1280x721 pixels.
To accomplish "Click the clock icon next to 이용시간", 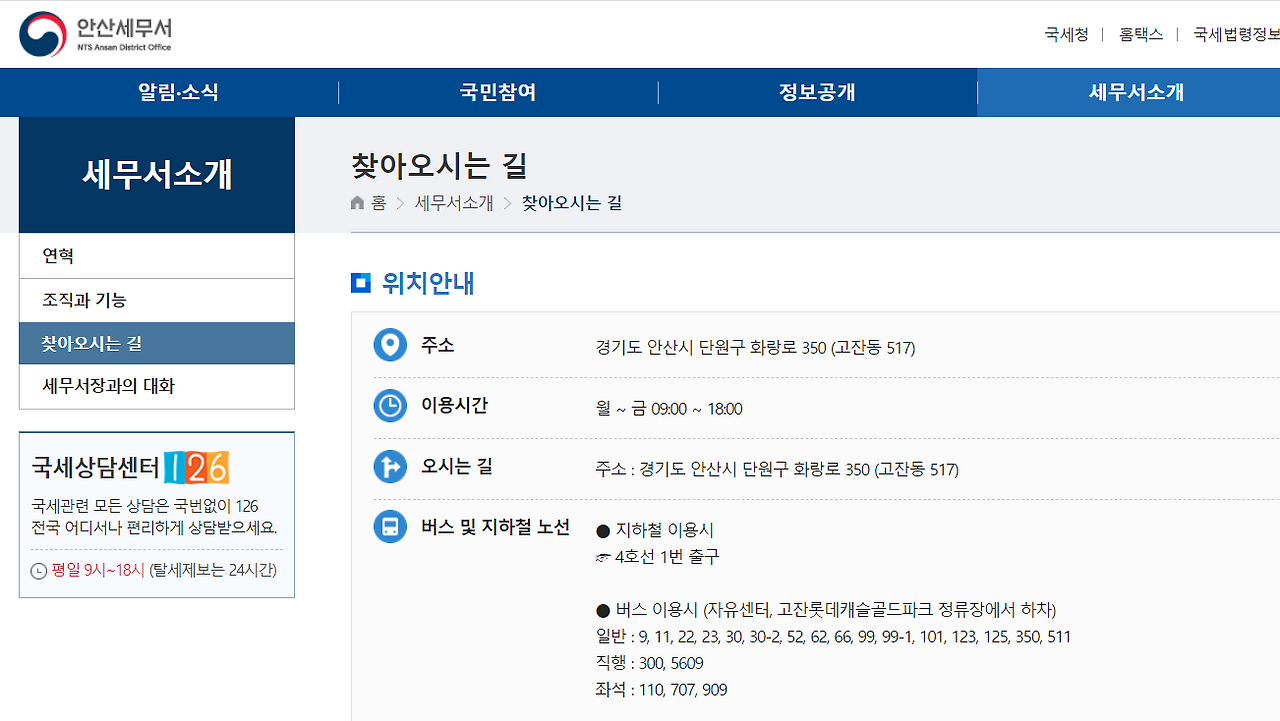I will tap(390, 405).
